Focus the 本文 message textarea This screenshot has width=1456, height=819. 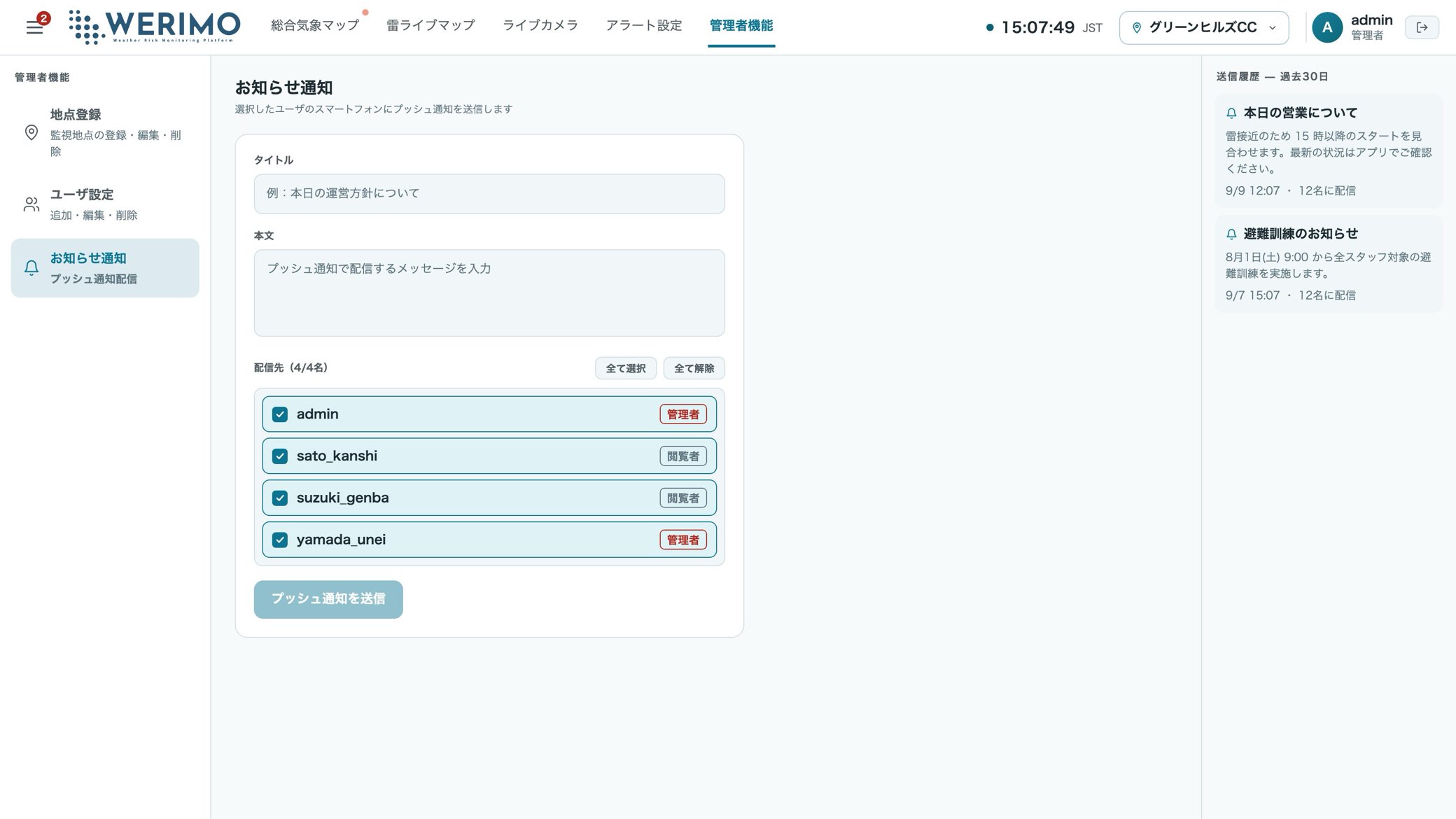coord(489,293)
